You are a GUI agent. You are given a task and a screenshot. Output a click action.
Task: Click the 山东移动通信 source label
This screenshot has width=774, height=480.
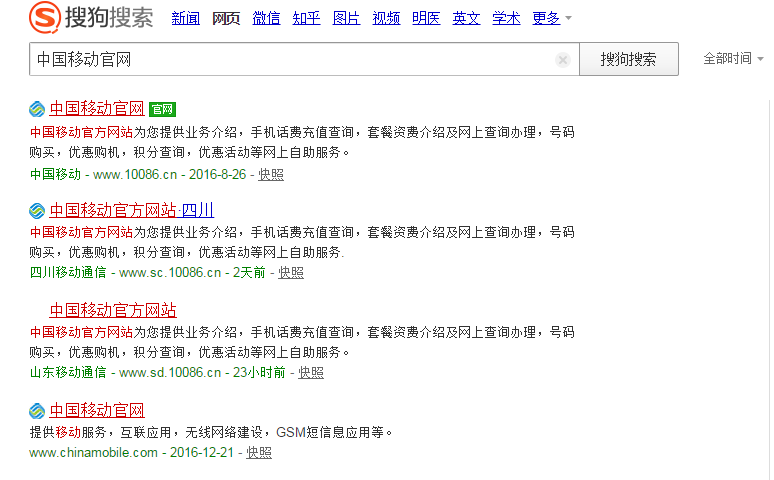click(68, 372)
